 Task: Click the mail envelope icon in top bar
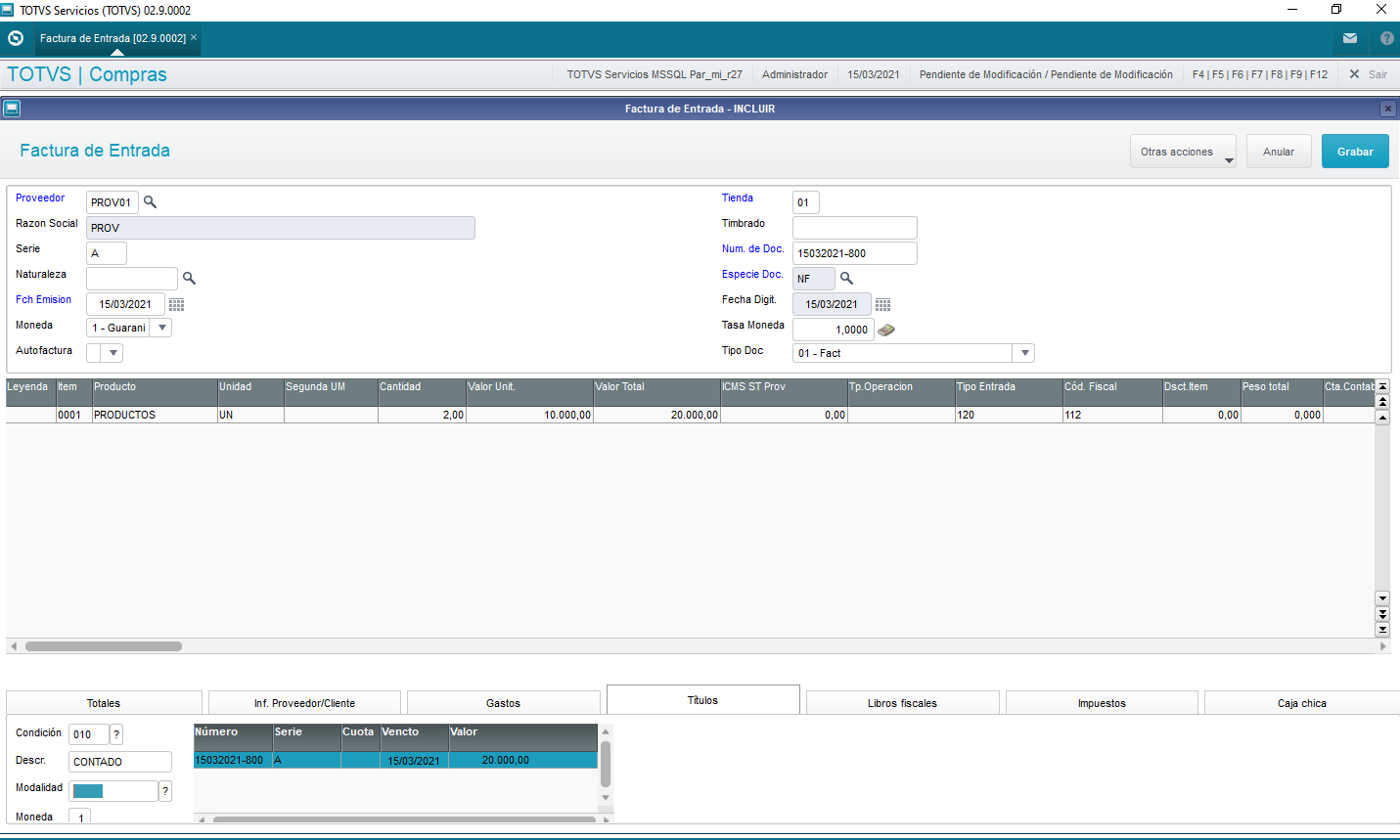(x=1350, y=38)
